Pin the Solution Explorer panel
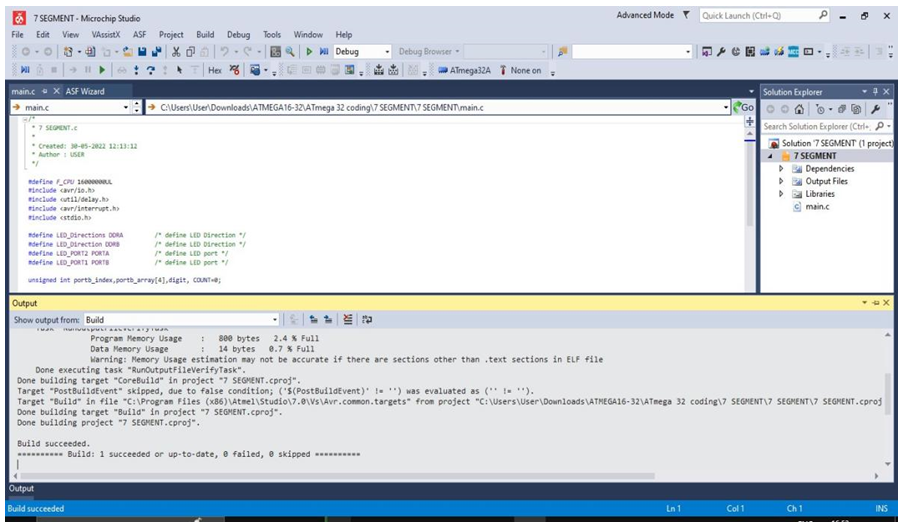The image size is (902, 527). click(876, 91)
